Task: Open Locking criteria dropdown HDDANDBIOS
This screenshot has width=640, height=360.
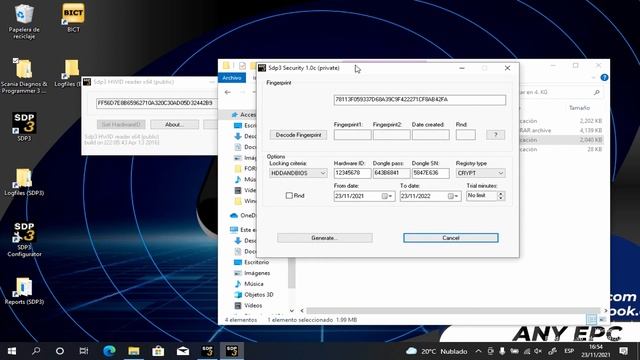Action: (x=298, y=173)
